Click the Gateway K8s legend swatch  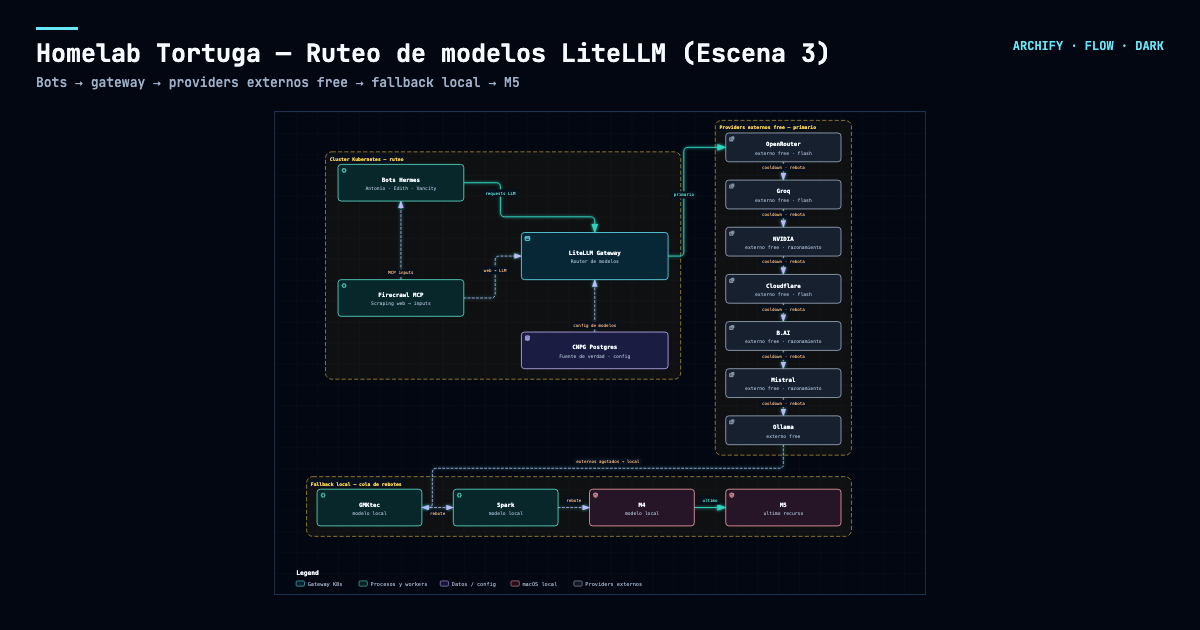(300, 583)
